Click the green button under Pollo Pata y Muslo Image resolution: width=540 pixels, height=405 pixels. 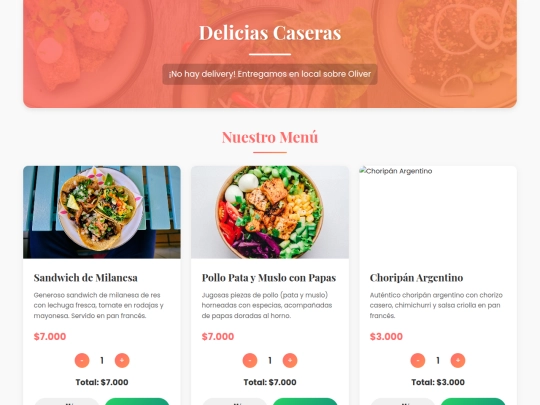click(x=305, y=402)
